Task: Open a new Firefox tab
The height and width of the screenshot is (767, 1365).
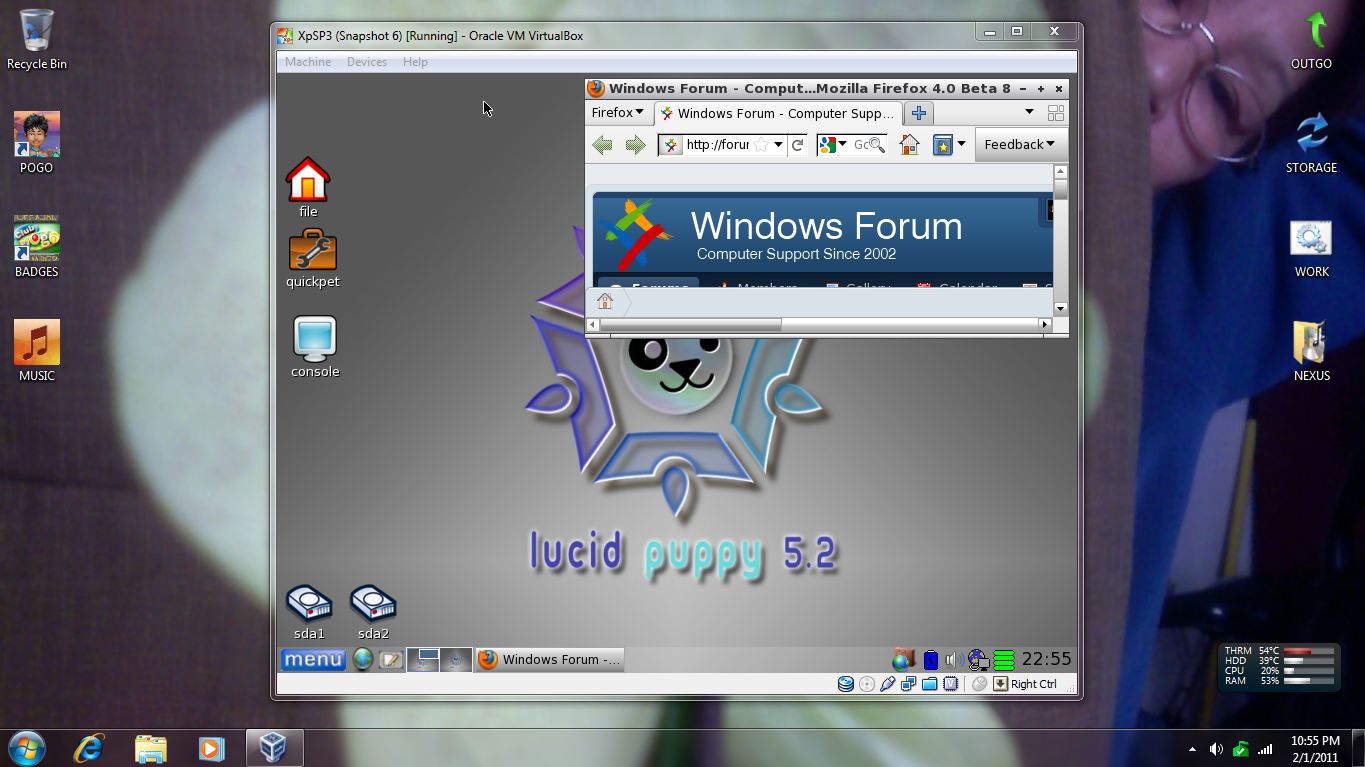Action: click(919, 113)
